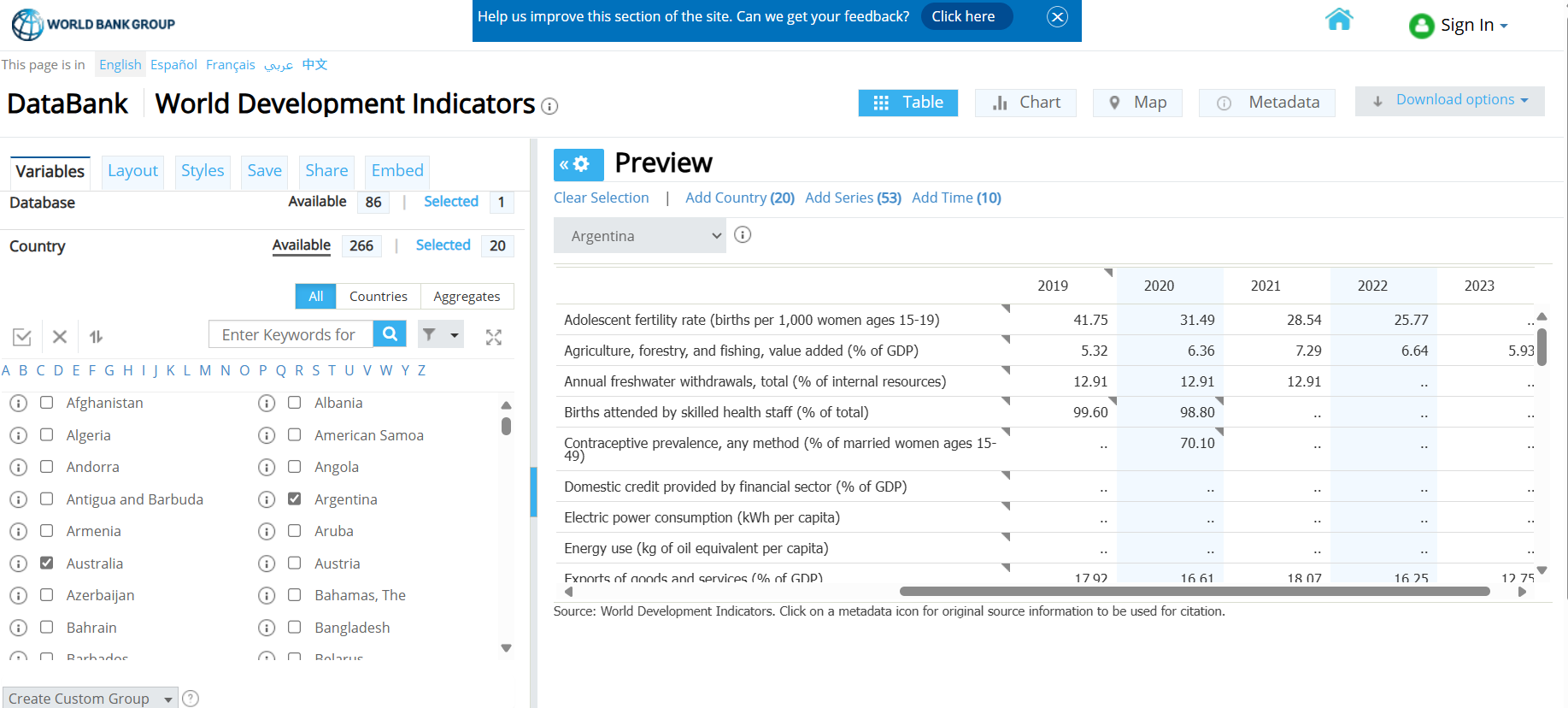Screen dimensions: 1568x708
Task: Open the info icon for Albania
Action: pyautogui.click(x=267, y=403)
